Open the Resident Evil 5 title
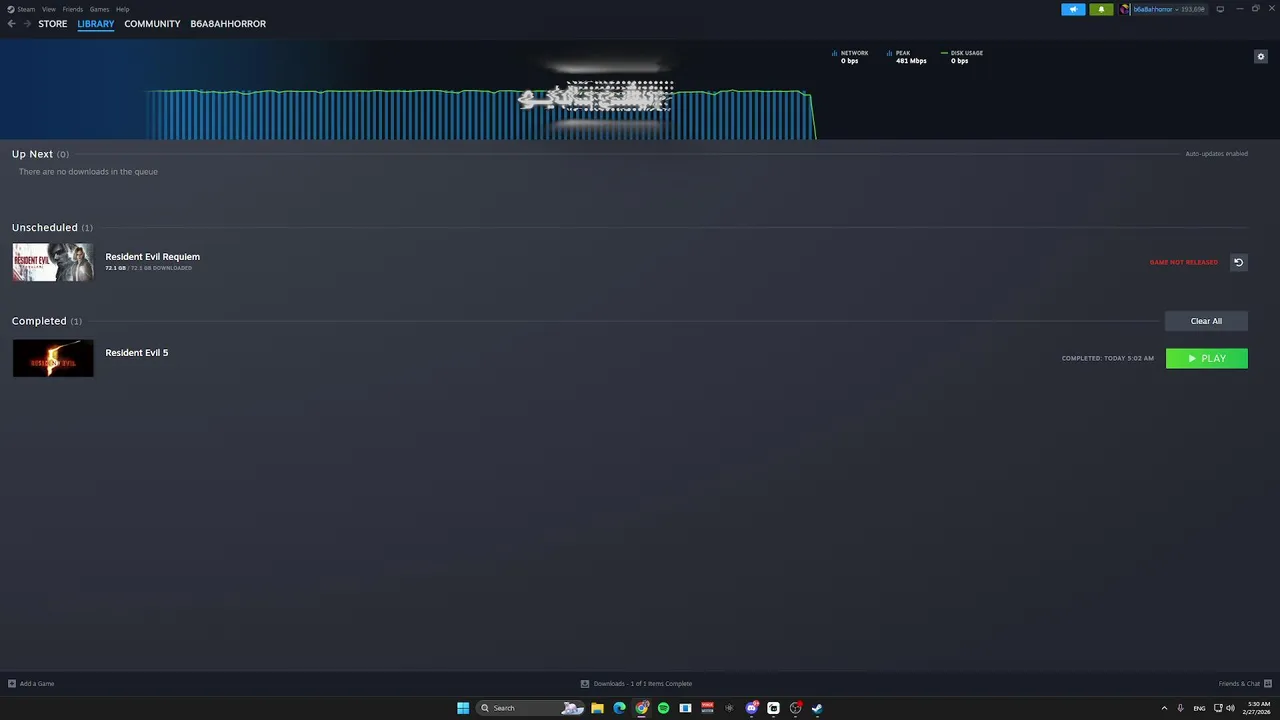Image resolution: width=1280 pixels, height=720 pixels. (x=137, y=353)
